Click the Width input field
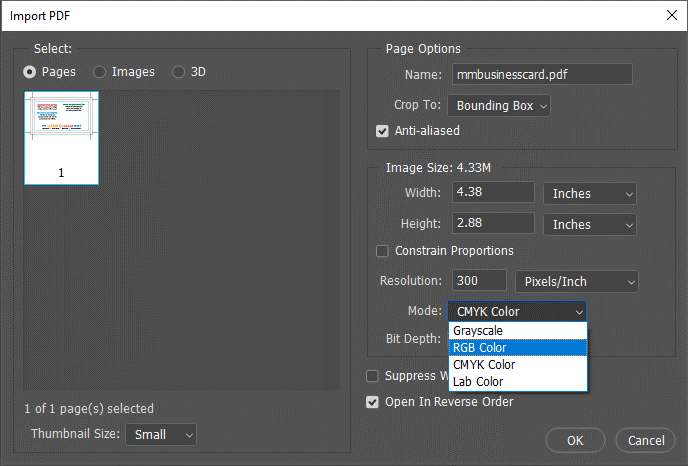The image size is (688, 466). [x=493, y=193]
